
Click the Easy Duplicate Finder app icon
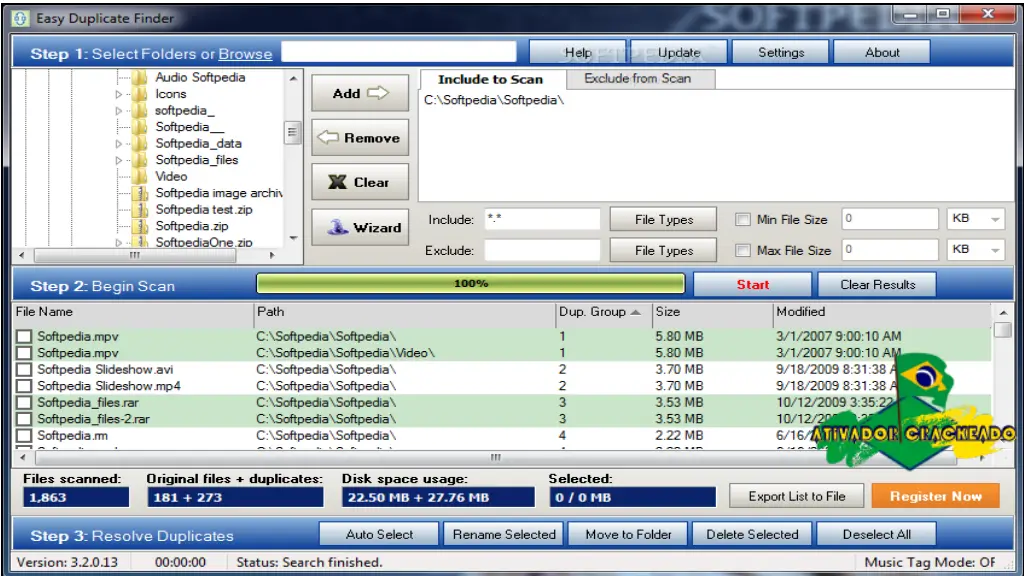pyautogui.click(x=20, y=18)
